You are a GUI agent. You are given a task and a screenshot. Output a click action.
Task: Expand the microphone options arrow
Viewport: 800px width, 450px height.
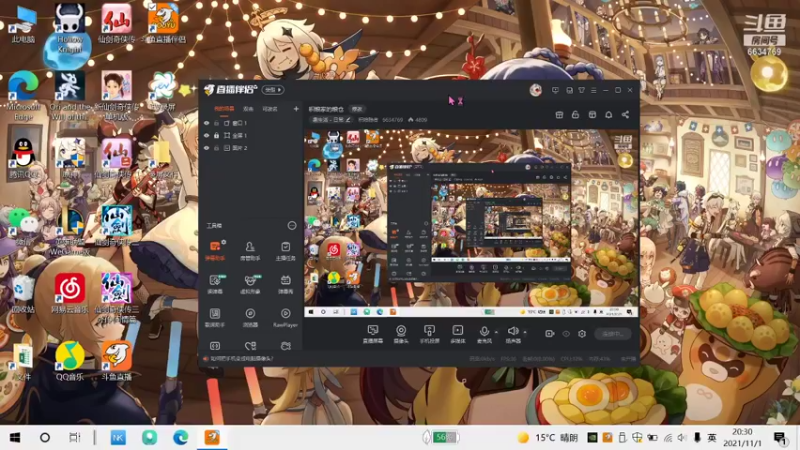click(496, 332)
